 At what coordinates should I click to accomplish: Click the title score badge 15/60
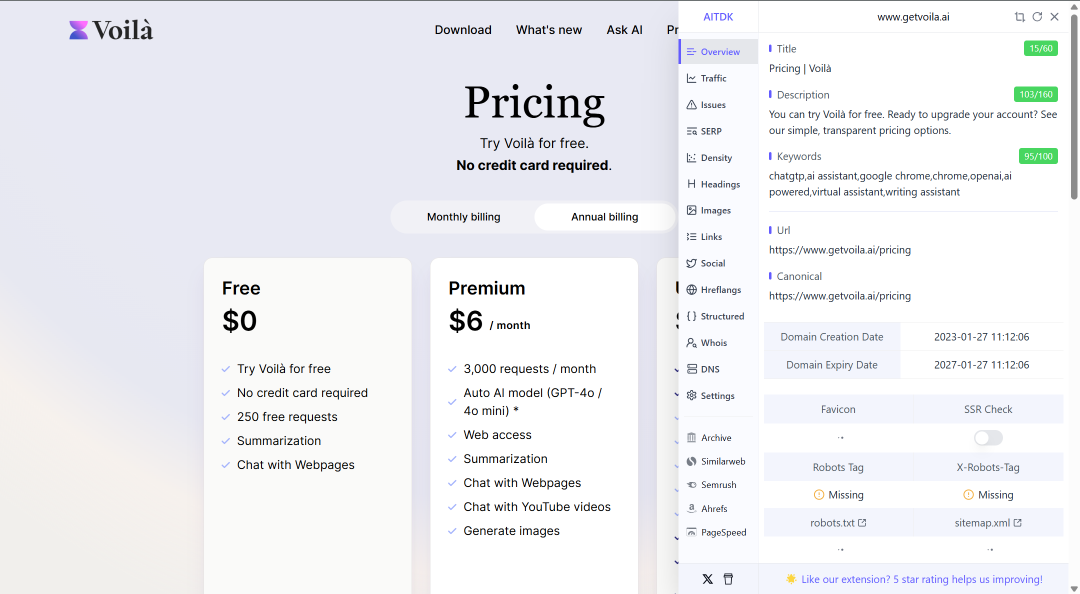point(1041,48)
